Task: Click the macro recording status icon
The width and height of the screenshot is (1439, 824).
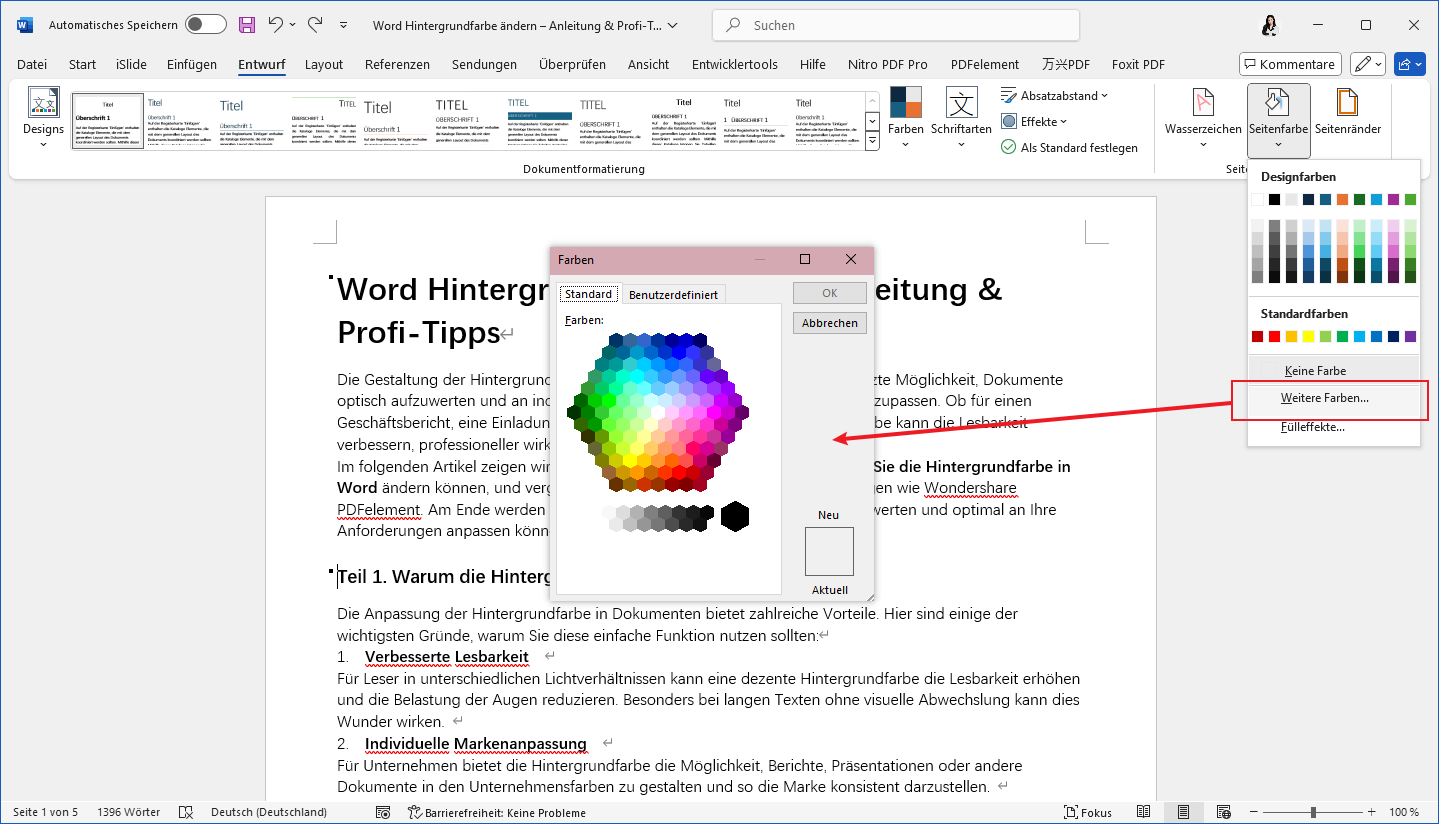Action: [x=383, y=812]
